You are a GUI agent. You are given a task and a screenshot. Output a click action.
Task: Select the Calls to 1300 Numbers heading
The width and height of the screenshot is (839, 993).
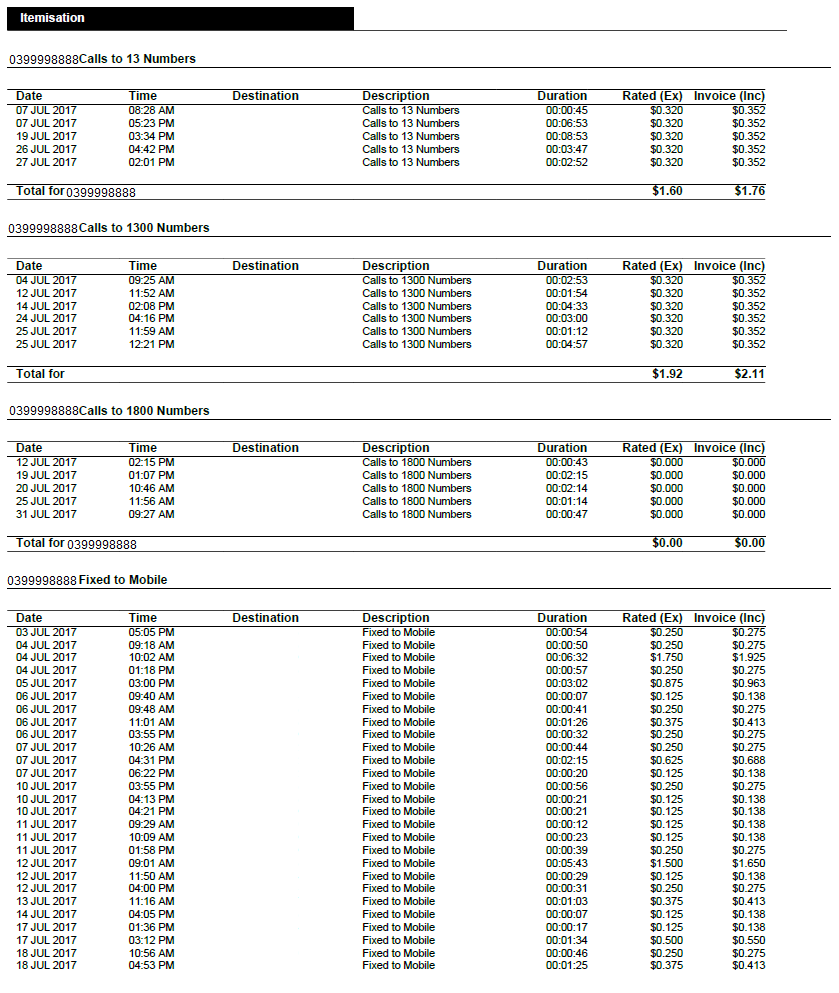pos(144,228)
